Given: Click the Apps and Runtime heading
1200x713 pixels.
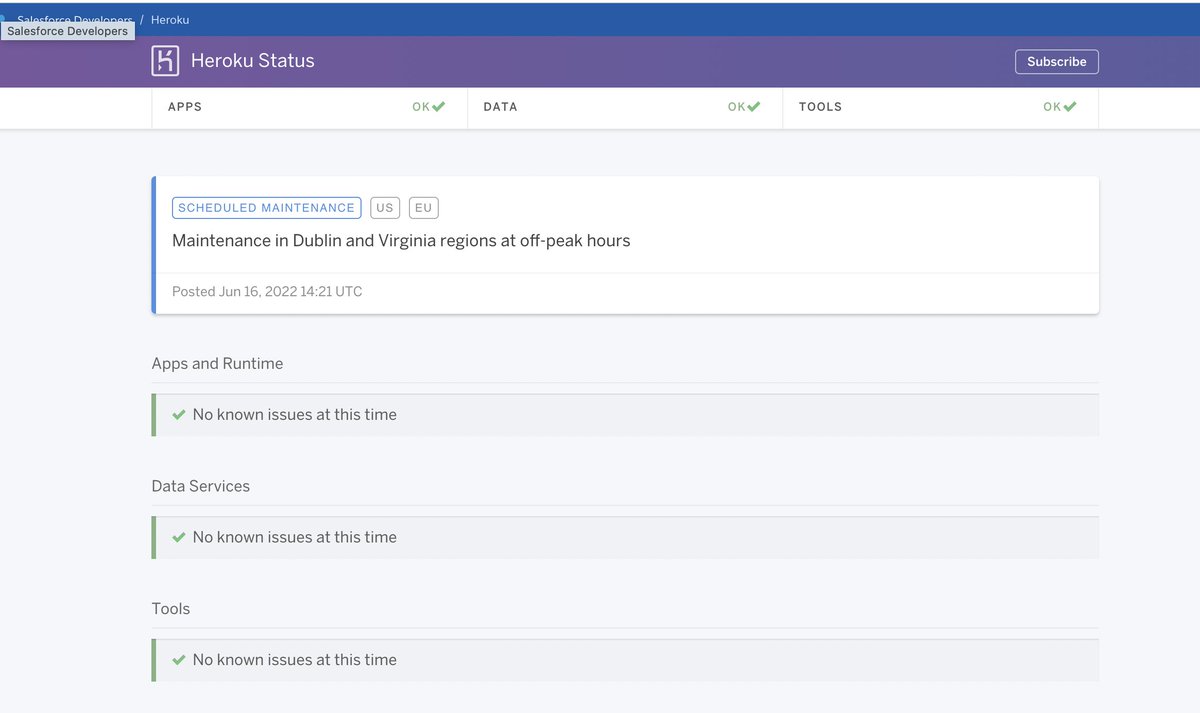Looking at the screenshot, I should [217, 364].
